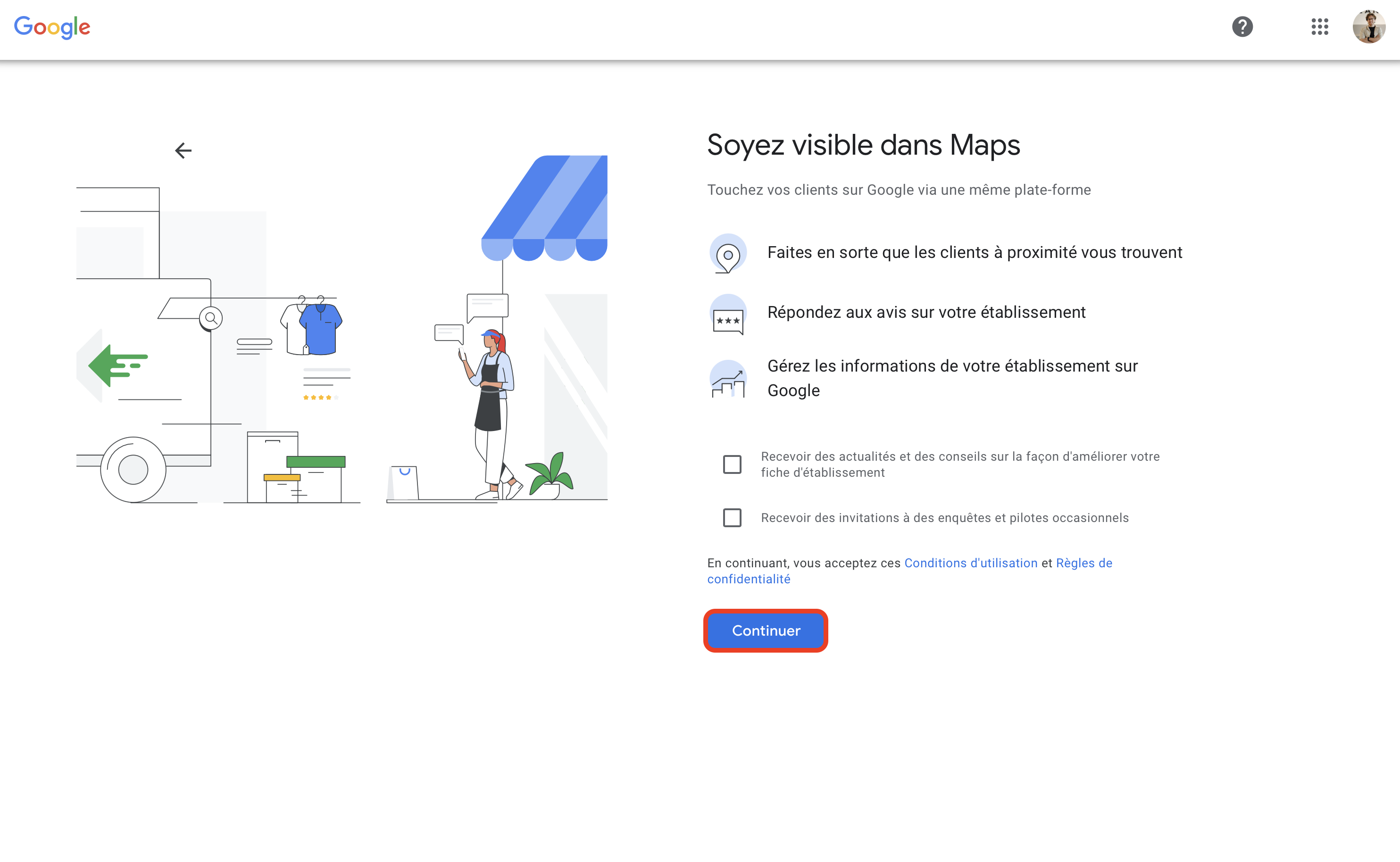This screenshot has height=862, width=1400.
Task: Open Règles de confidentialité link
Action: click(x=1083, y=563)
